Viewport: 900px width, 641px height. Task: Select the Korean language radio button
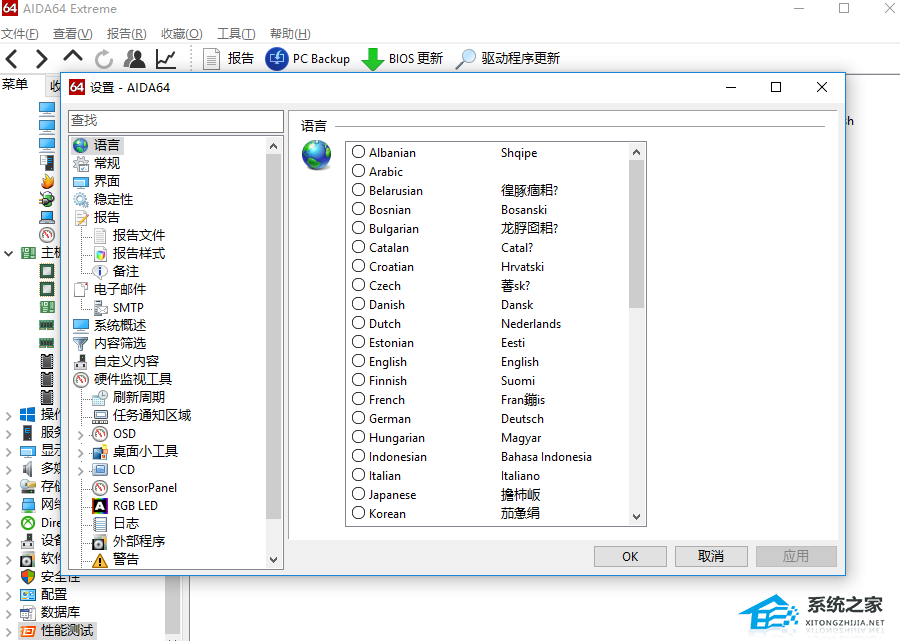pos(359,513)
